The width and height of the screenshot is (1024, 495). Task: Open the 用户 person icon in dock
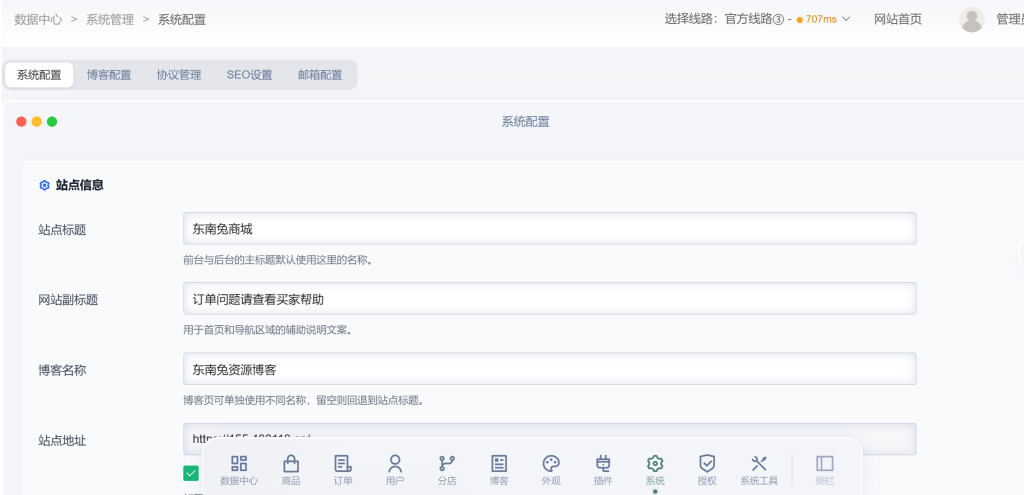click(394, 471)
